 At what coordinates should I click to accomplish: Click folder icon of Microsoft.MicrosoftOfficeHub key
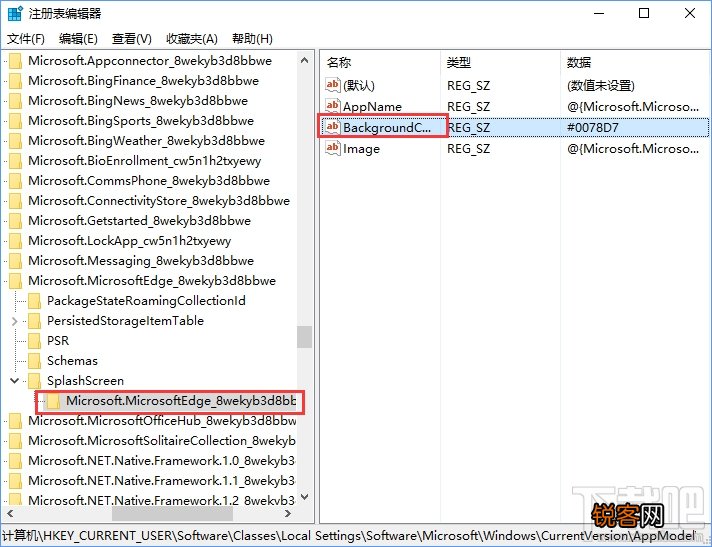15,421
